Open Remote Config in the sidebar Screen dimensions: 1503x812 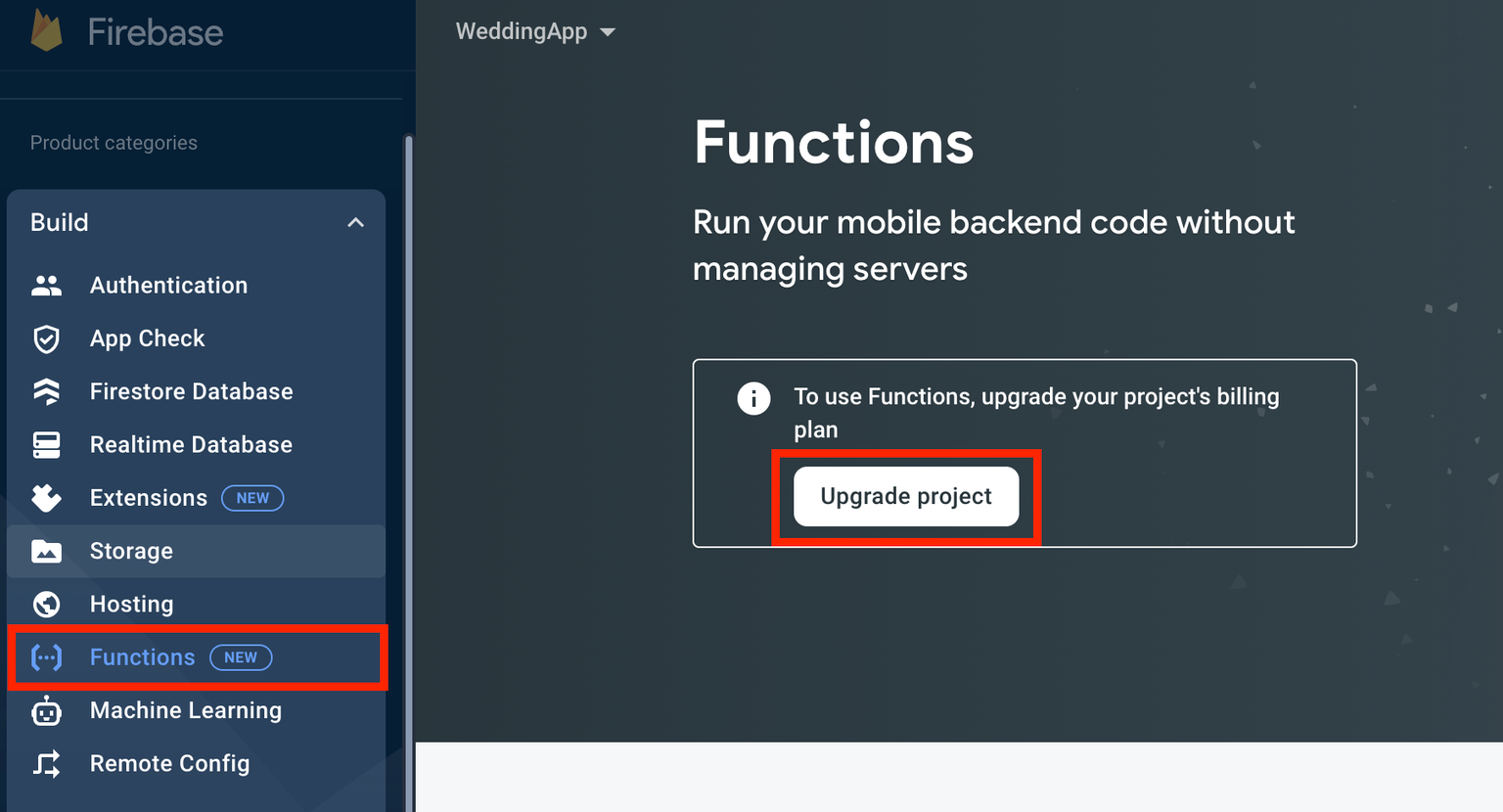[196, 764]
